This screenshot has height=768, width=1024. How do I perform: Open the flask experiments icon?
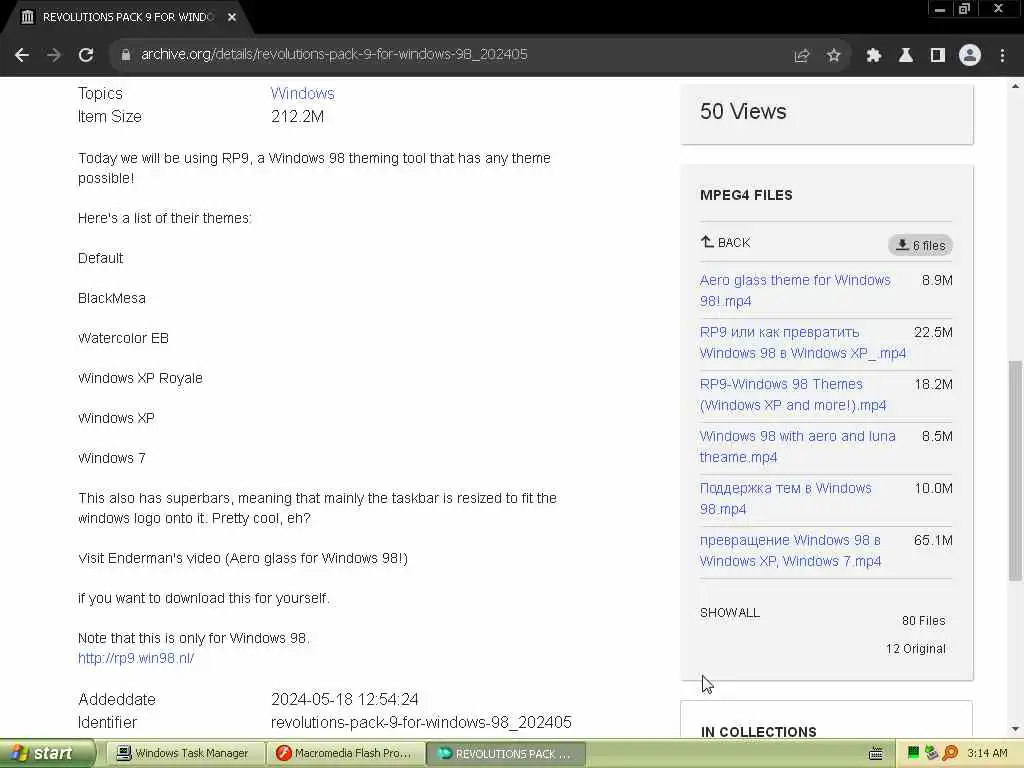coord(906,56)
